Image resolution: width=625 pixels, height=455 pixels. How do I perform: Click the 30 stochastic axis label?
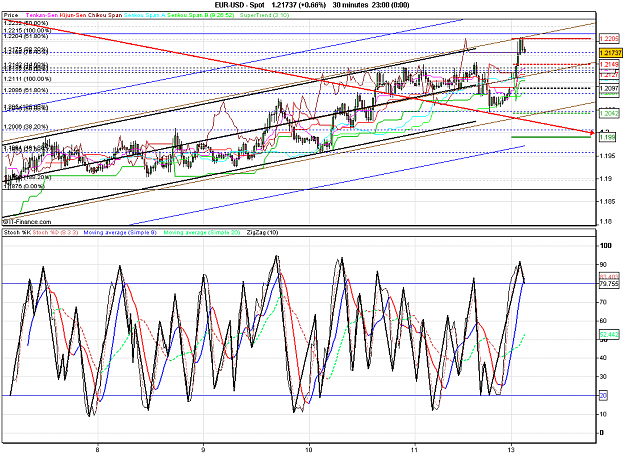tap(603, 377)
